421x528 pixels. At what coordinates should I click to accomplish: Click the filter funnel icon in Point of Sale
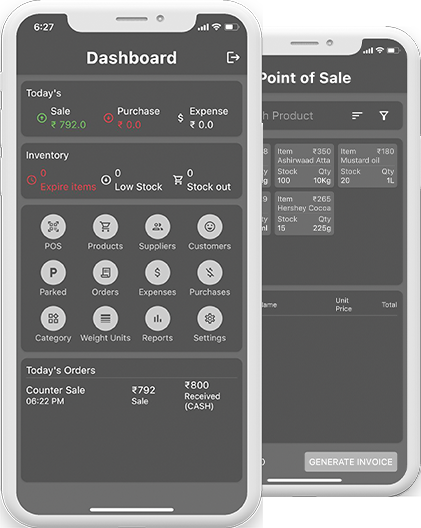(384, 116)
